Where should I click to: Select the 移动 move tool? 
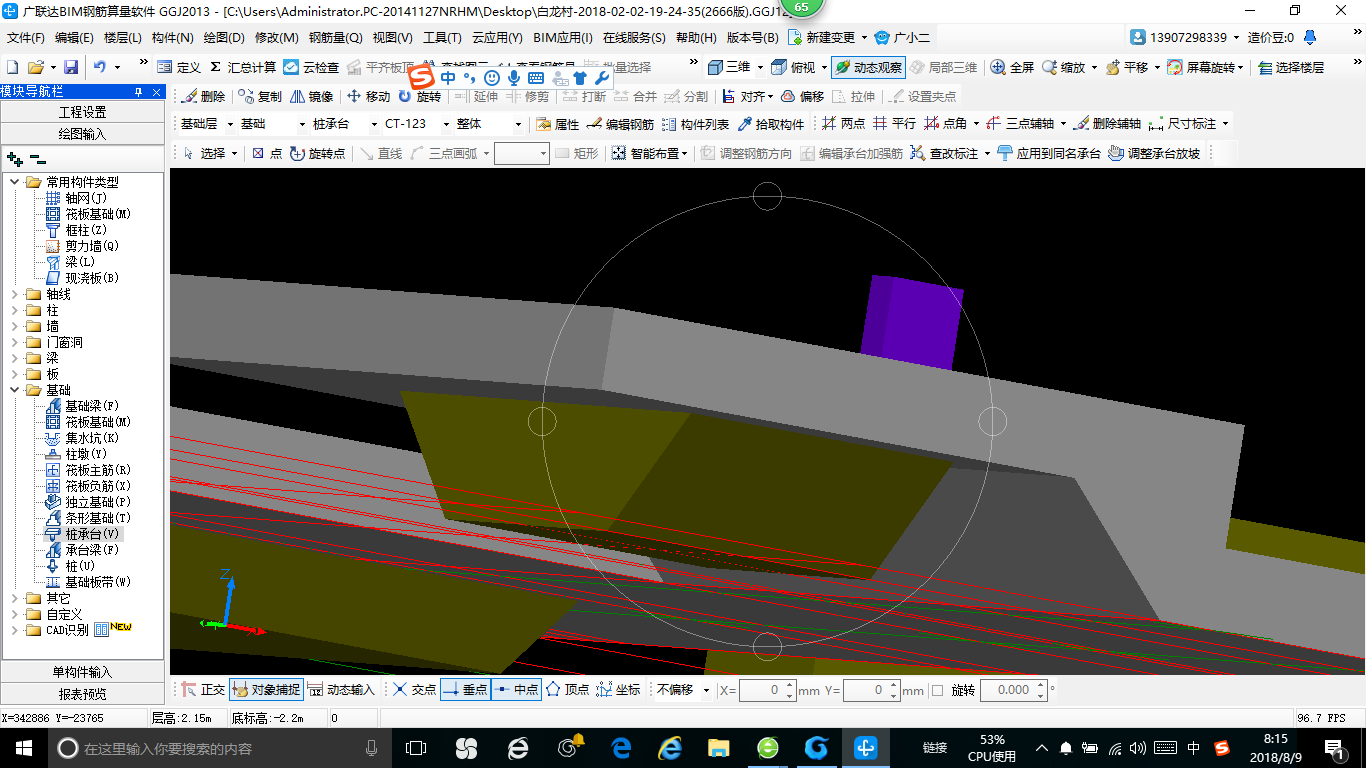[x=368, y=96]
